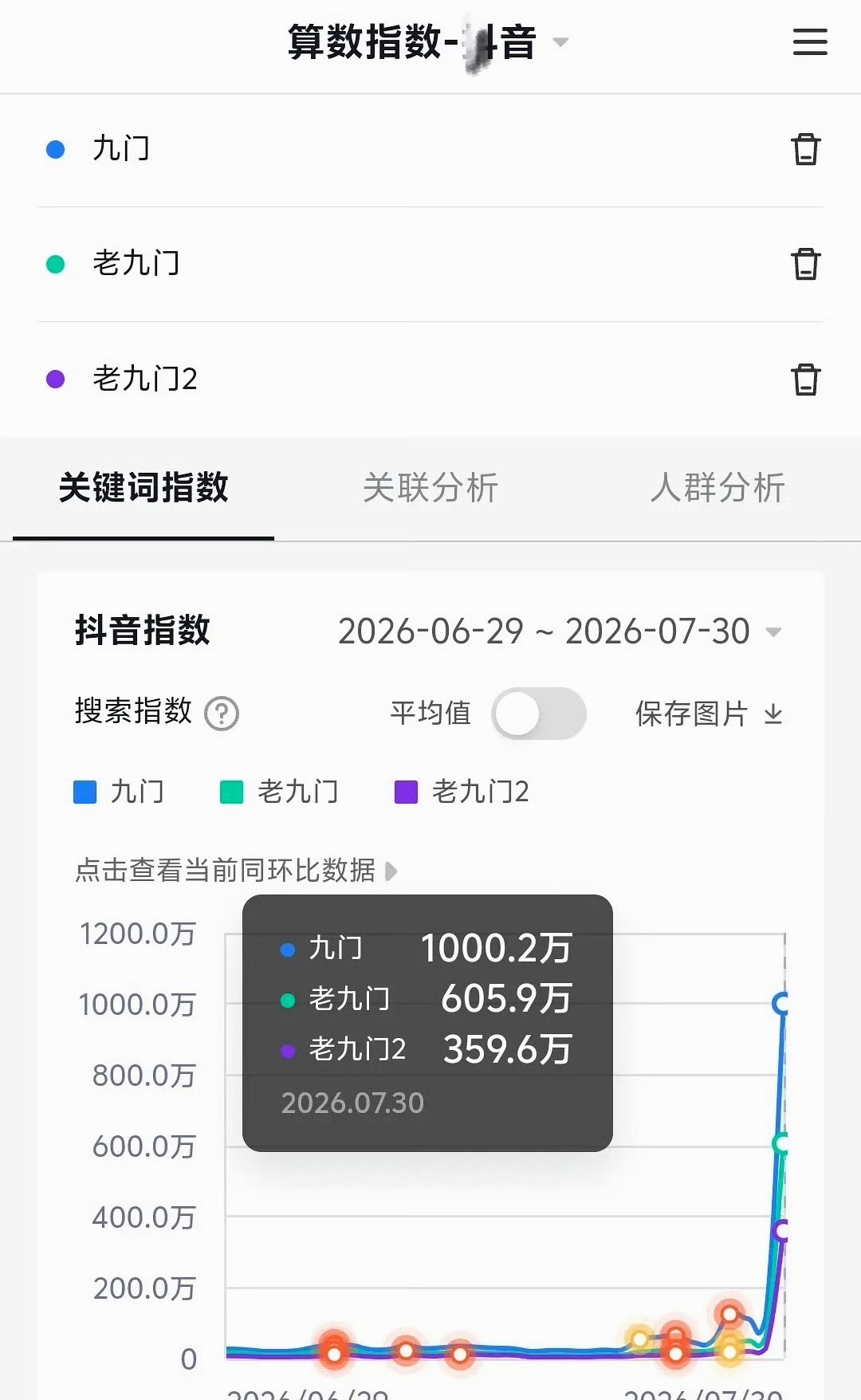Viewport: 861px width, 1400px height.
Task: Select the 搜索指数 label
Action: click(133, 710)
